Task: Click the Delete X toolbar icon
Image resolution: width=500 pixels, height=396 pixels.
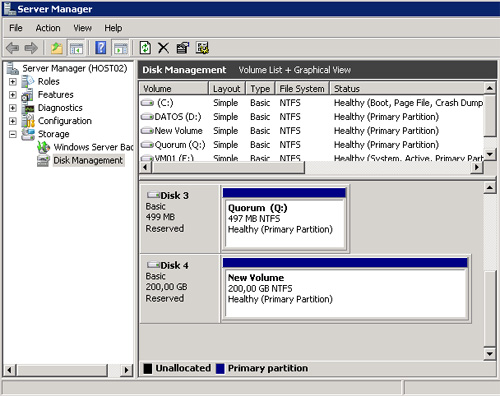Action: pyautogui.click(x=163, y=48)
